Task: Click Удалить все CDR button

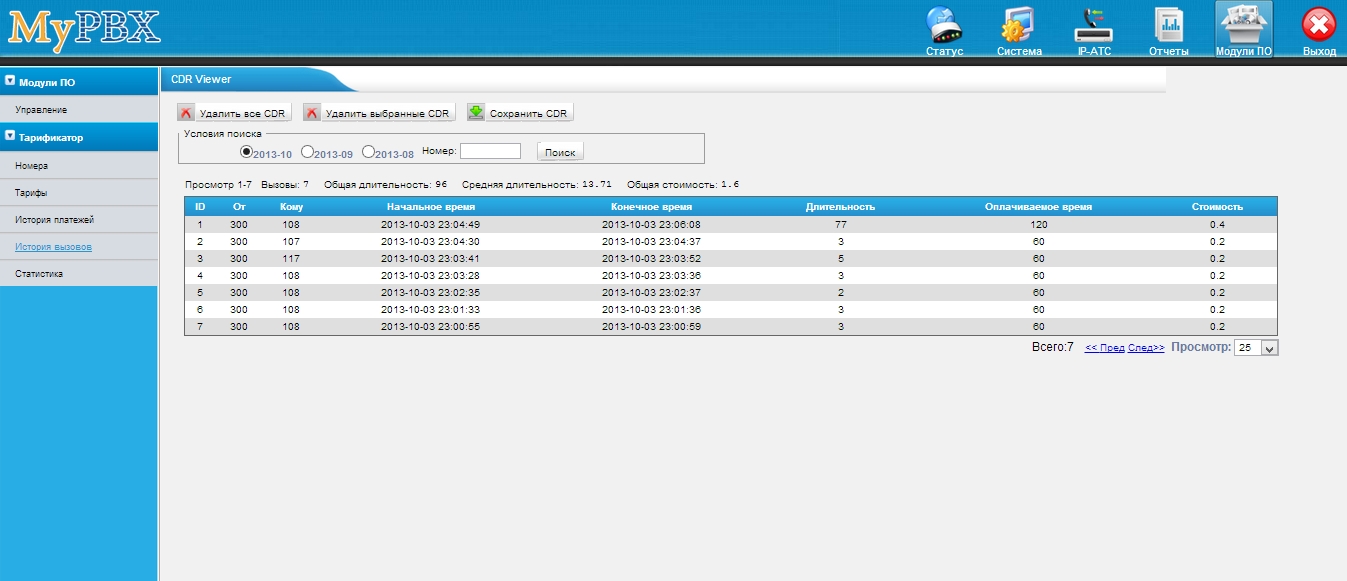Action: (234, 113)
